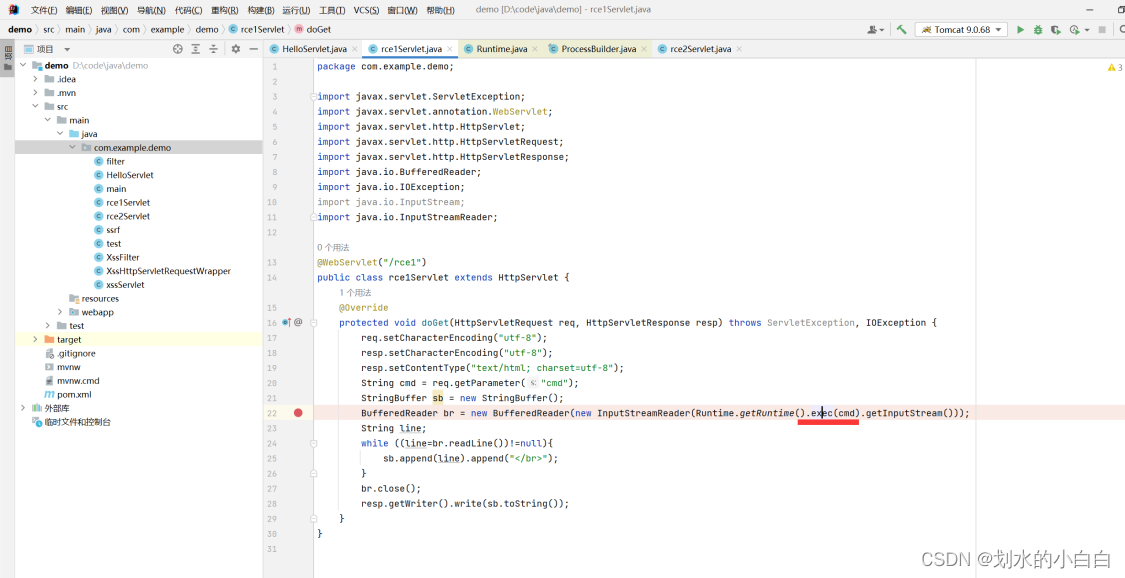Select mvnw.cmd in project tree

pyautogui.click(x=77, y=381)
